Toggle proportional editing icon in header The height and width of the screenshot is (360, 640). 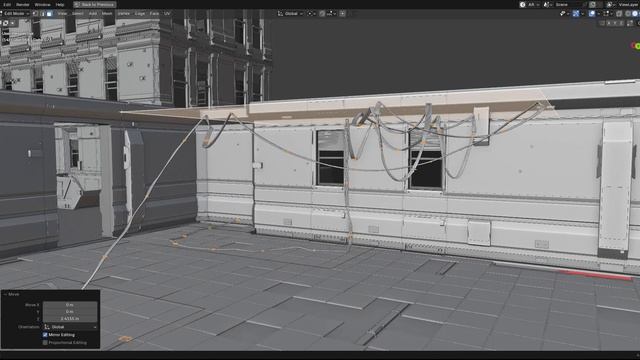point(342,13)
